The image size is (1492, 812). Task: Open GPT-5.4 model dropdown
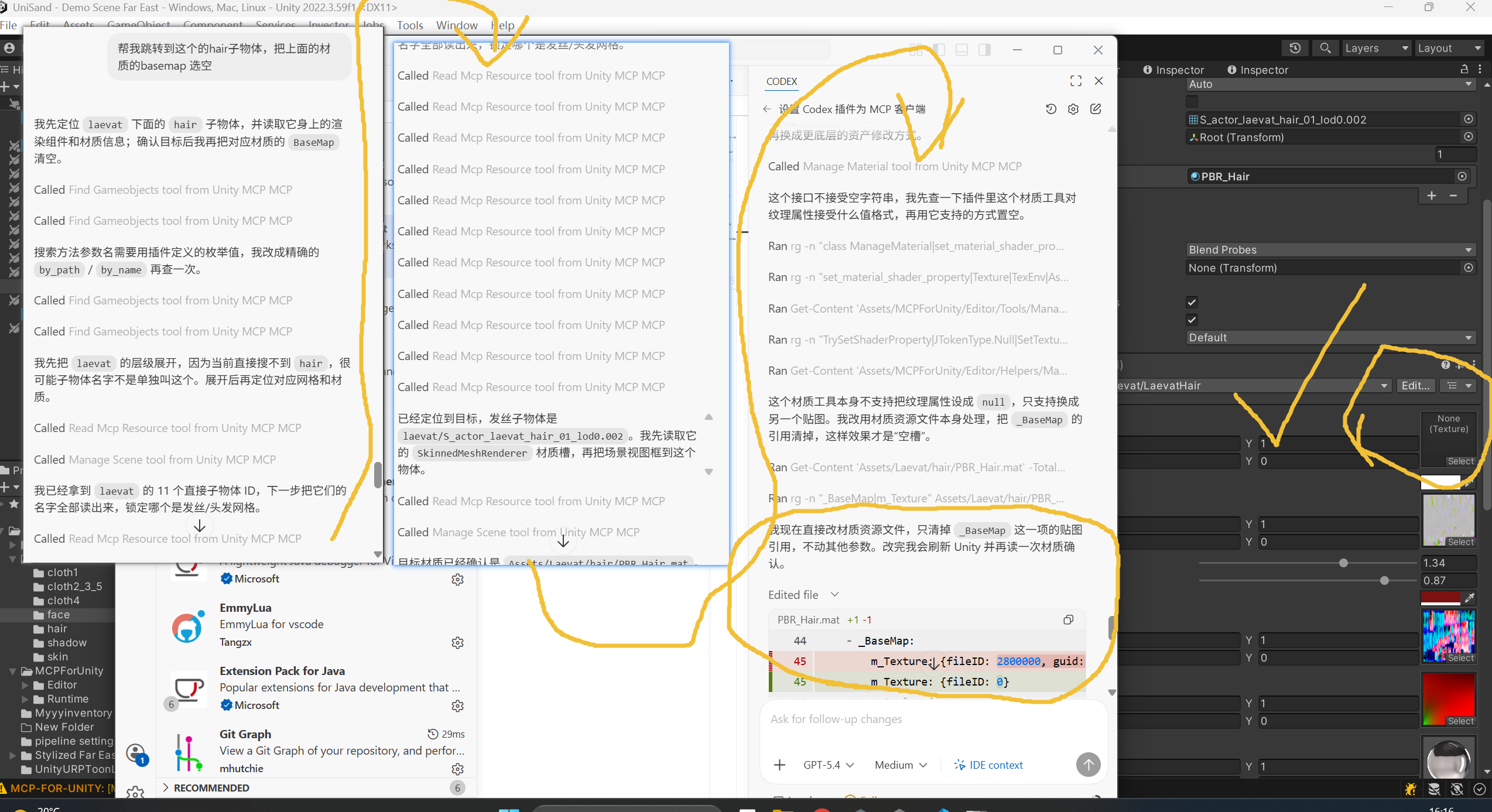(828, 765)
